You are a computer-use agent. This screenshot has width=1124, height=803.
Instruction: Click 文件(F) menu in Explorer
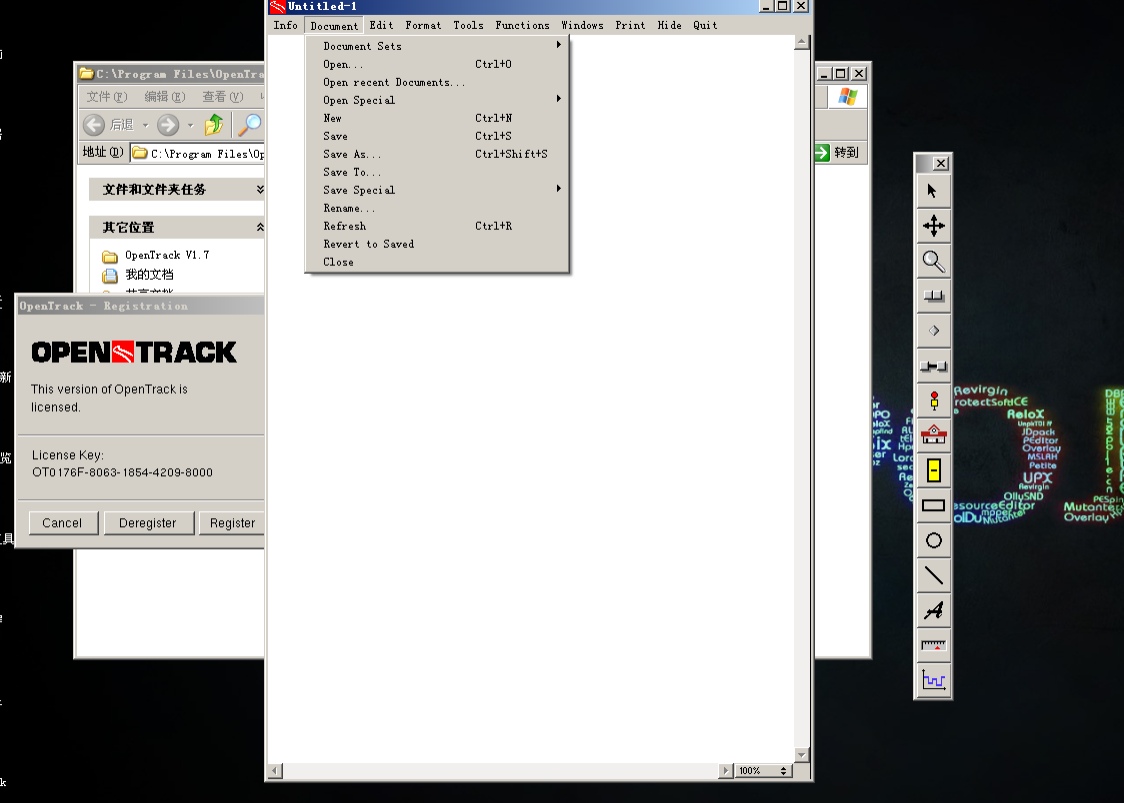click(107, 97)
